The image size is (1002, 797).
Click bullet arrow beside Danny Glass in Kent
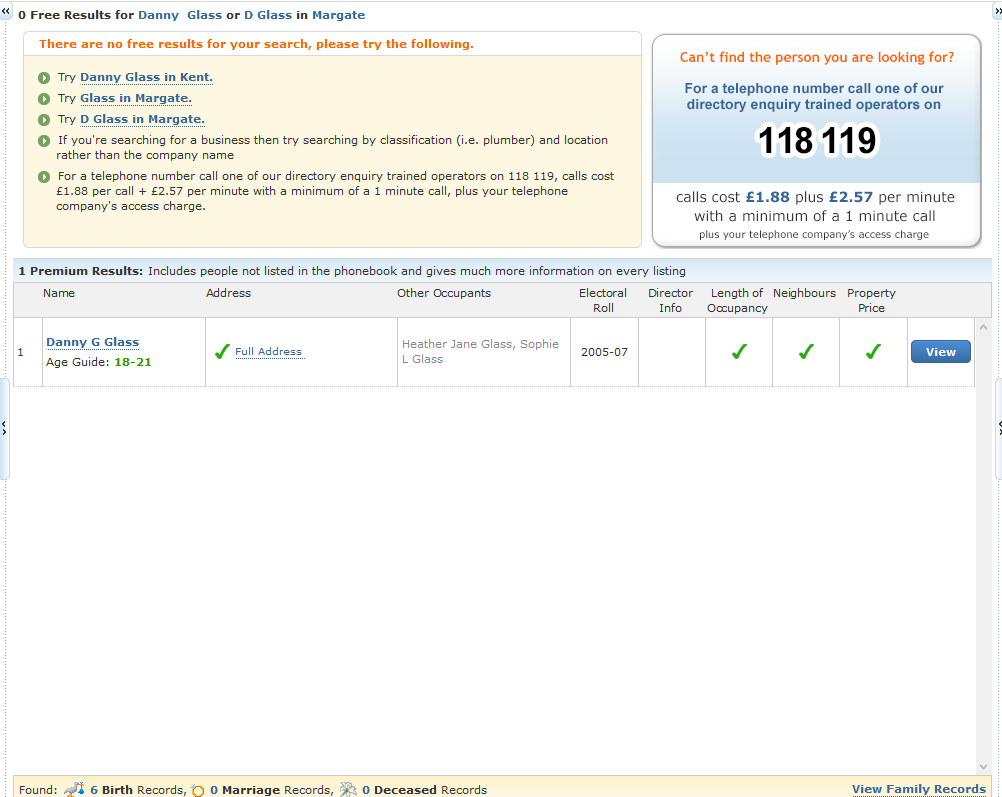coord(44,78)
